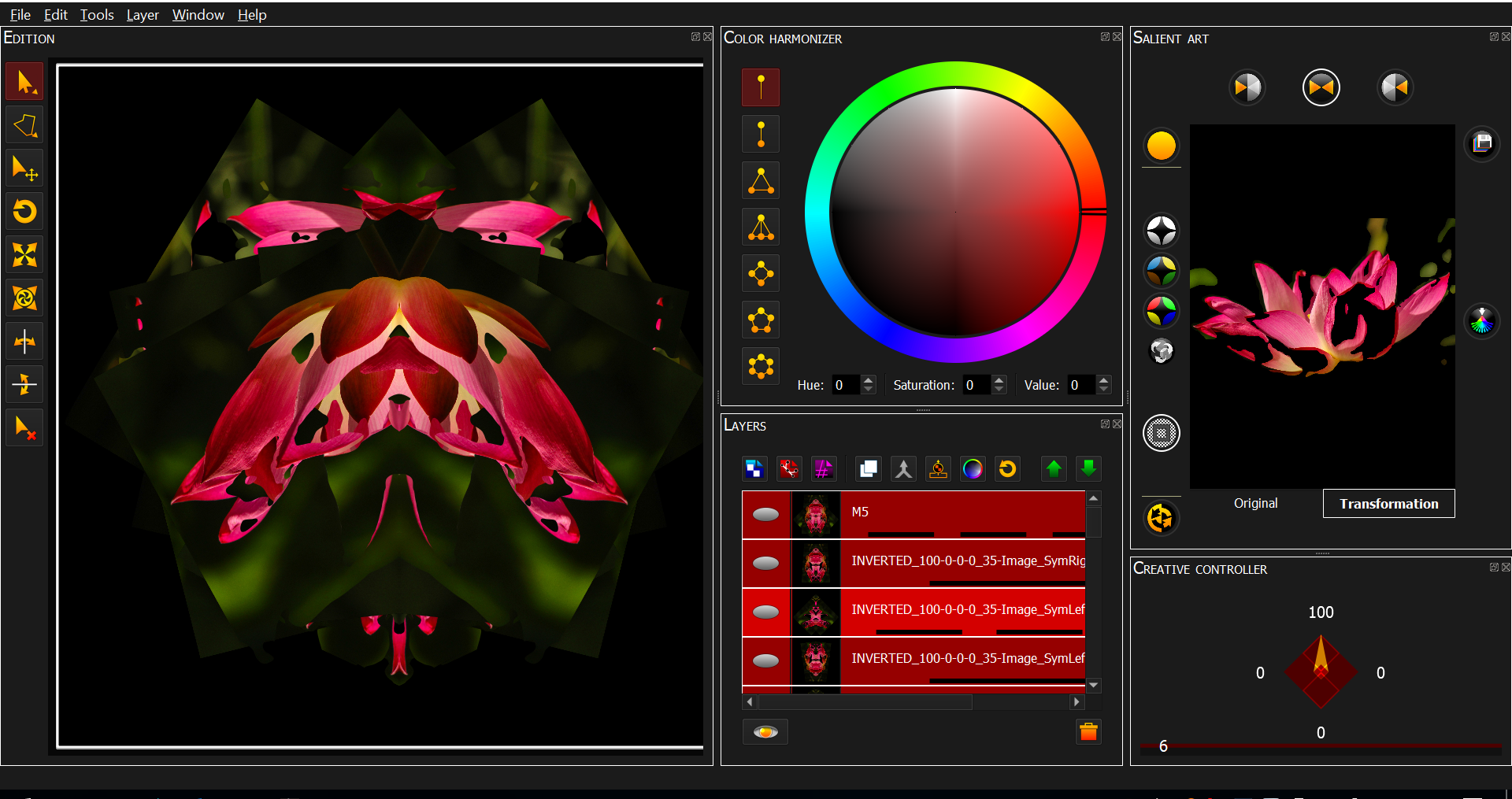Move the layer down with green arrow
The width and height of the screenshot is (1512, 799).
[1088, 469]
